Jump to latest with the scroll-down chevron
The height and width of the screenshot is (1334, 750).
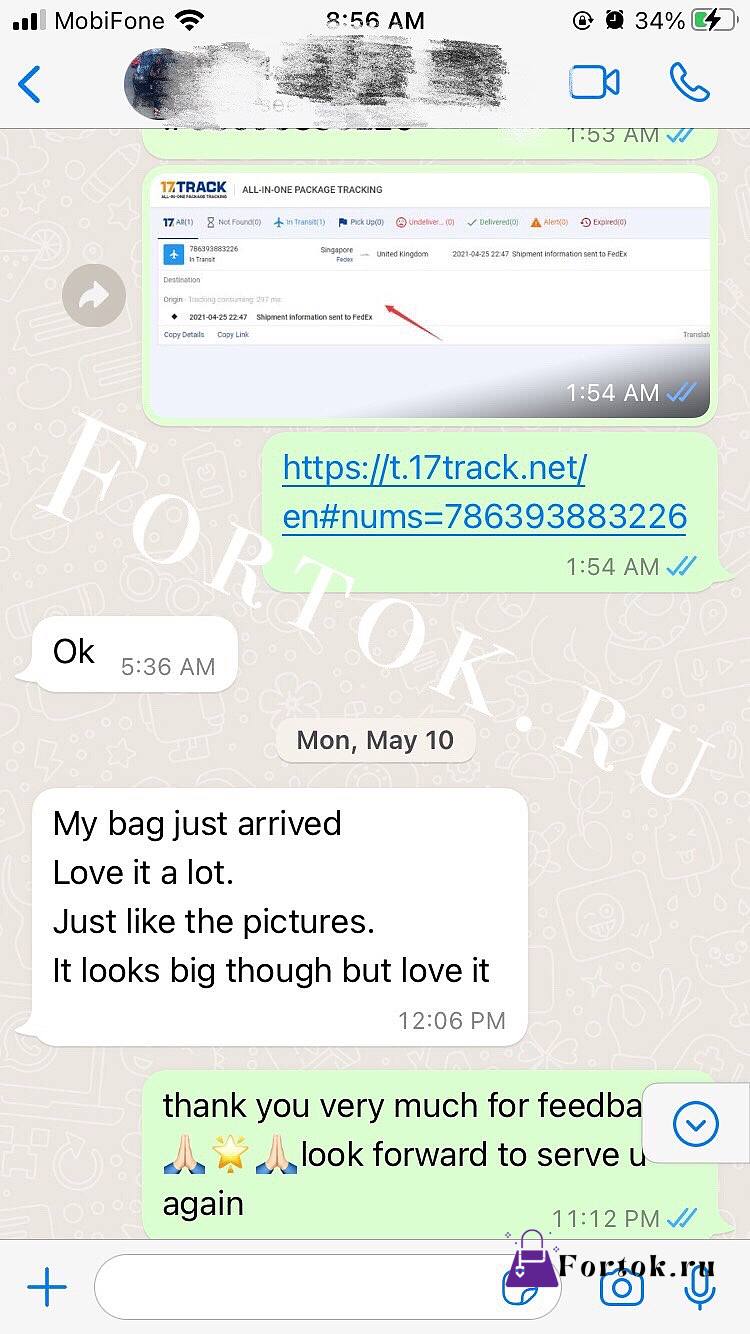coord(696,1125)
